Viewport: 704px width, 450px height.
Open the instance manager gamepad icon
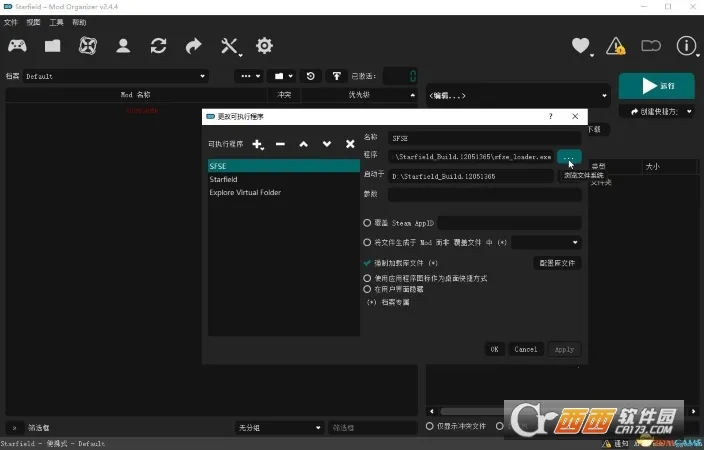(18, 46)
